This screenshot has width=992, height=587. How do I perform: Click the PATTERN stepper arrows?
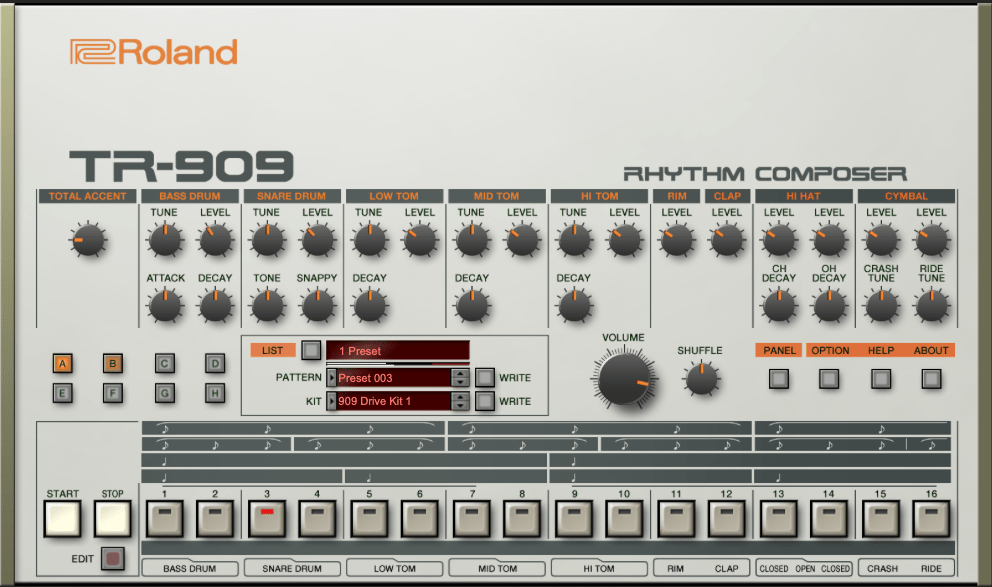pos(460,378)
